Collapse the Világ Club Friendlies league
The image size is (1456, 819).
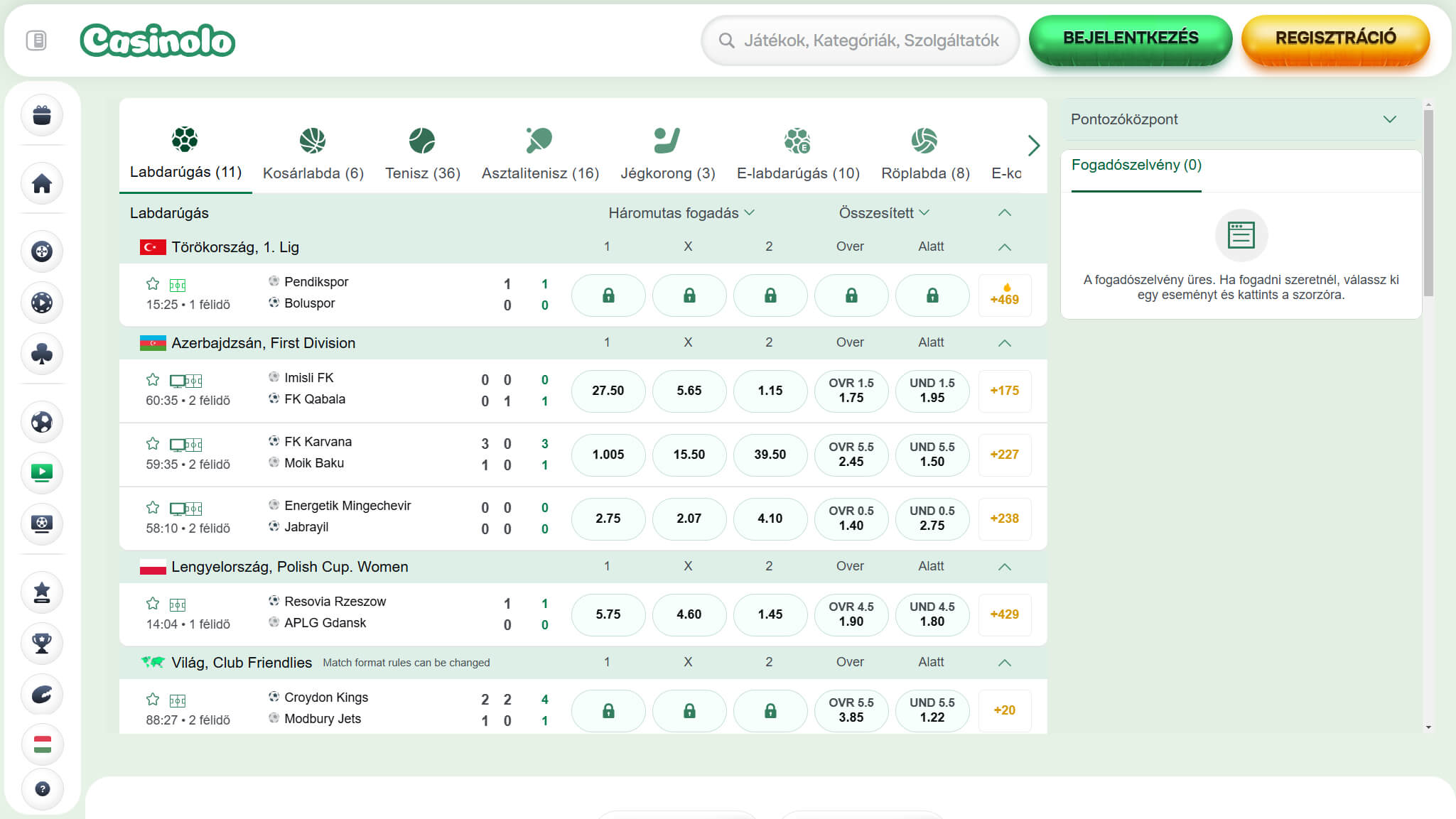click(x=1005, y=663)
